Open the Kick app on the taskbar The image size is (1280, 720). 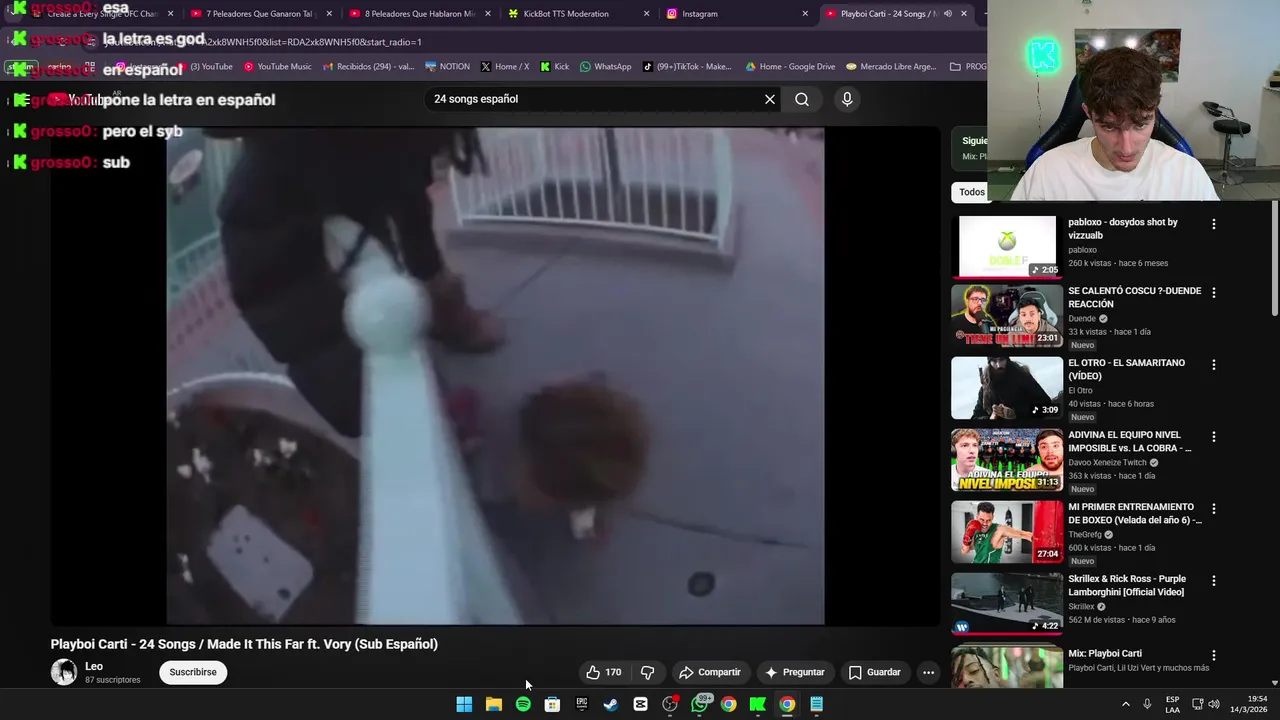(x=758, y=704)
